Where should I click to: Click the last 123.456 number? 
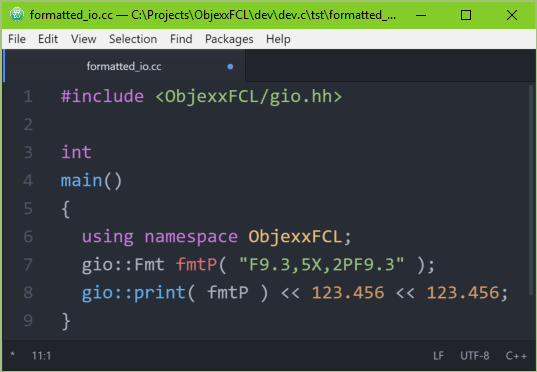463,293
